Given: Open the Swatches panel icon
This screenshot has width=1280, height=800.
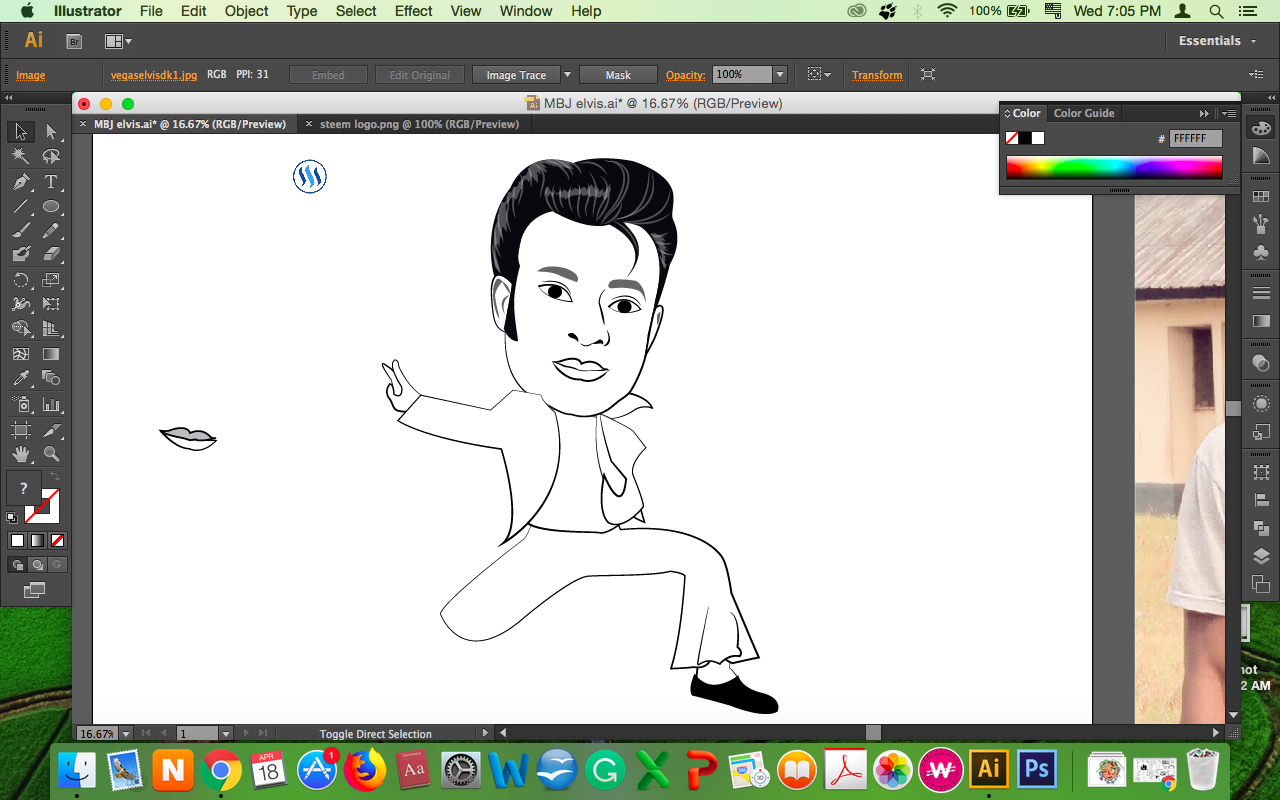Looking at the screenshot, I should pyautogui.click(x=1261, y=197).
